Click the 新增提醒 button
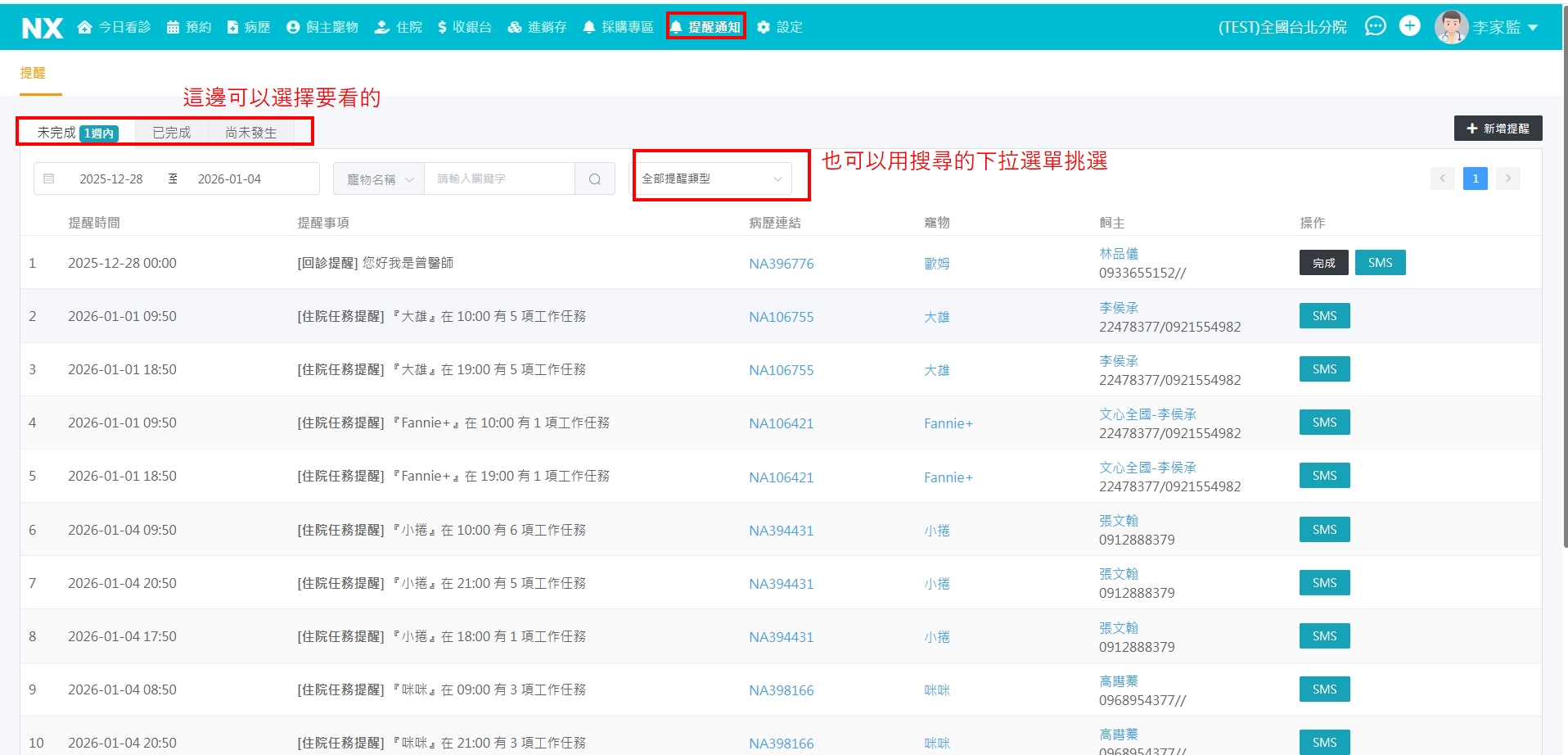The width and height of the screenshot is (1568, 755). (1498, 129)
